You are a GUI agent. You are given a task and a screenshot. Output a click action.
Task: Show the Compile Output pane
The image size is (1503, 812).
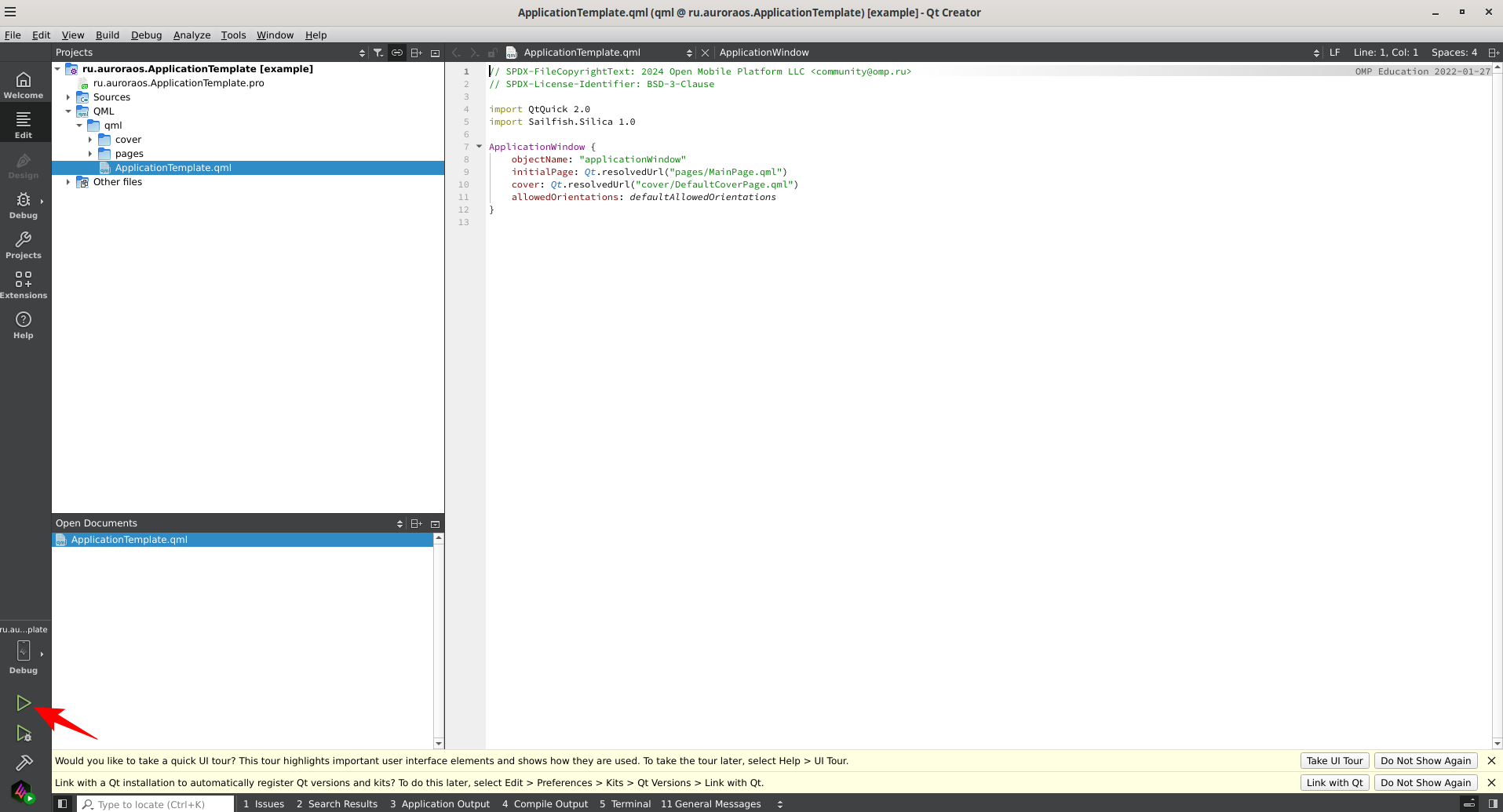pos(545,803)
